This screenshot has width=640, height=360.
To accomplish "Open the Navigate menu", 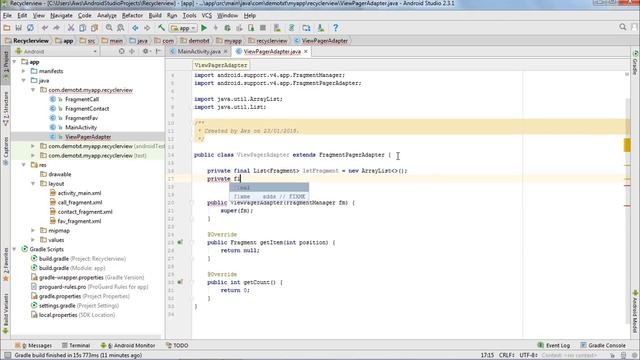I will click(61, 16).
